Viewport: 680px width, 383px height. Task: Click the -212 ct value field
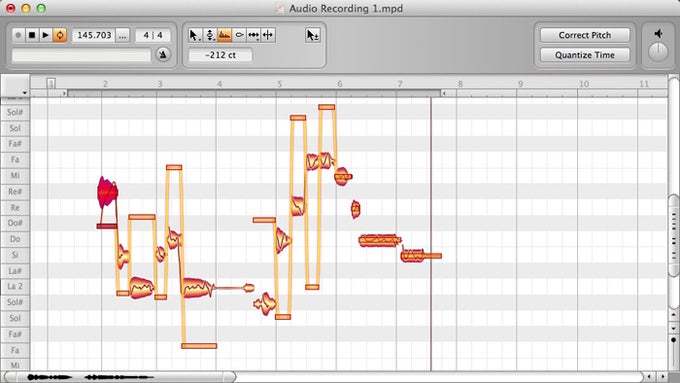[x=220, y=55]
